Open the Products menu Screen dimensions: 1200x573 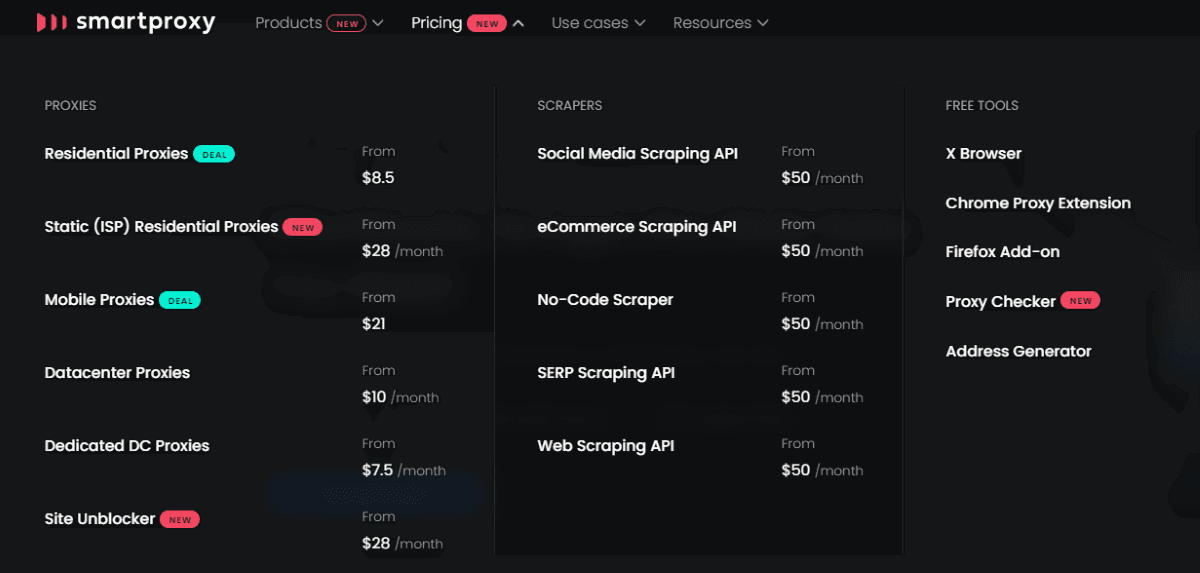pos(288,23)
